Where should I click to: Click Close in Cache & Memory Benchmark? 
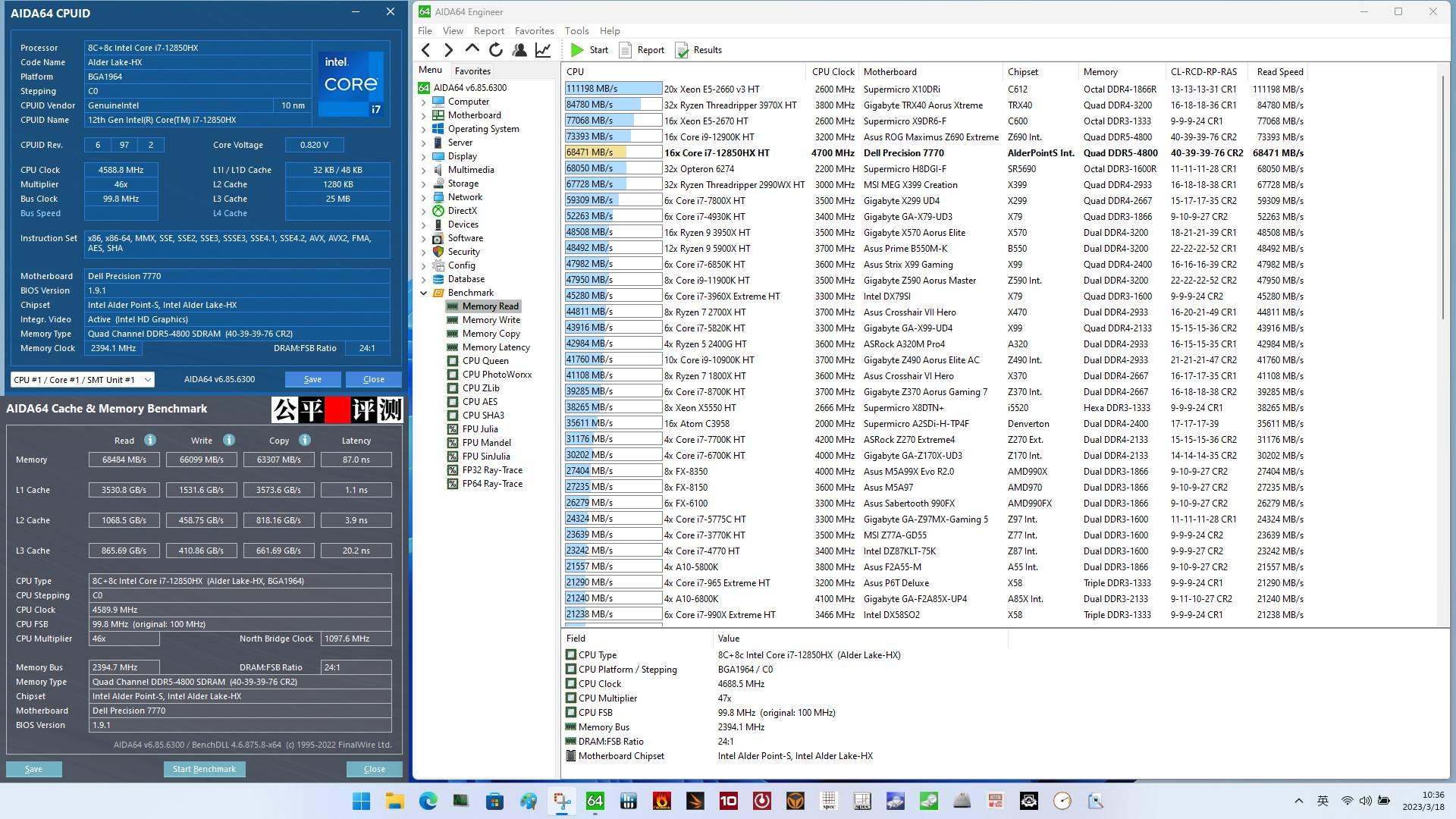tap(374, 769)
